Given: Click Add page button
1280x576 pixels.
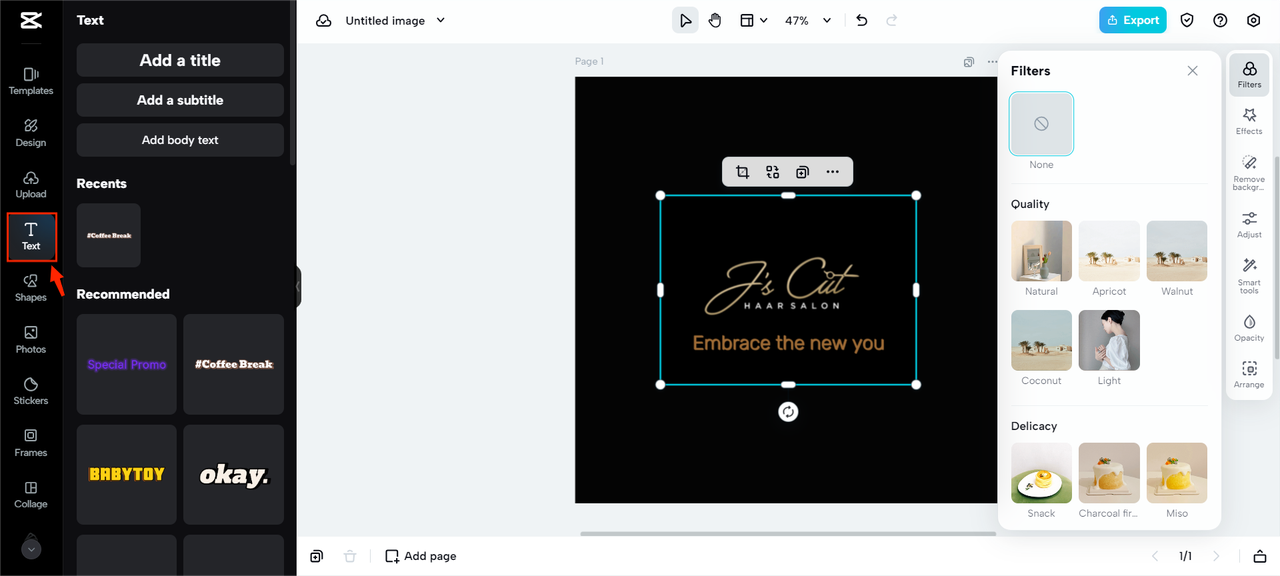Looking at the screenshot, I should tap(421, 556).
